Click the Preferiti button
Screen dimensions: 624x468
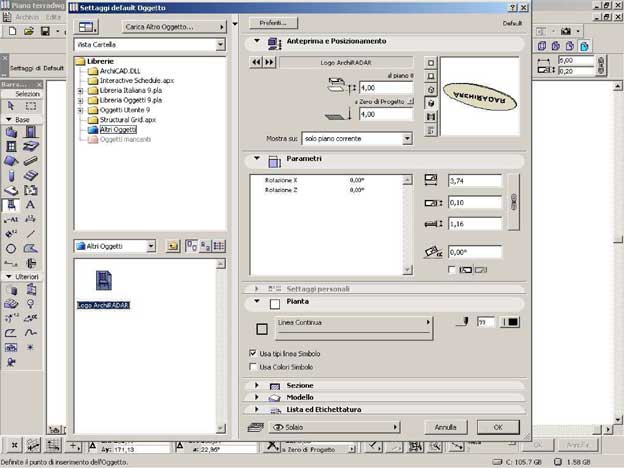pos(272,21)
